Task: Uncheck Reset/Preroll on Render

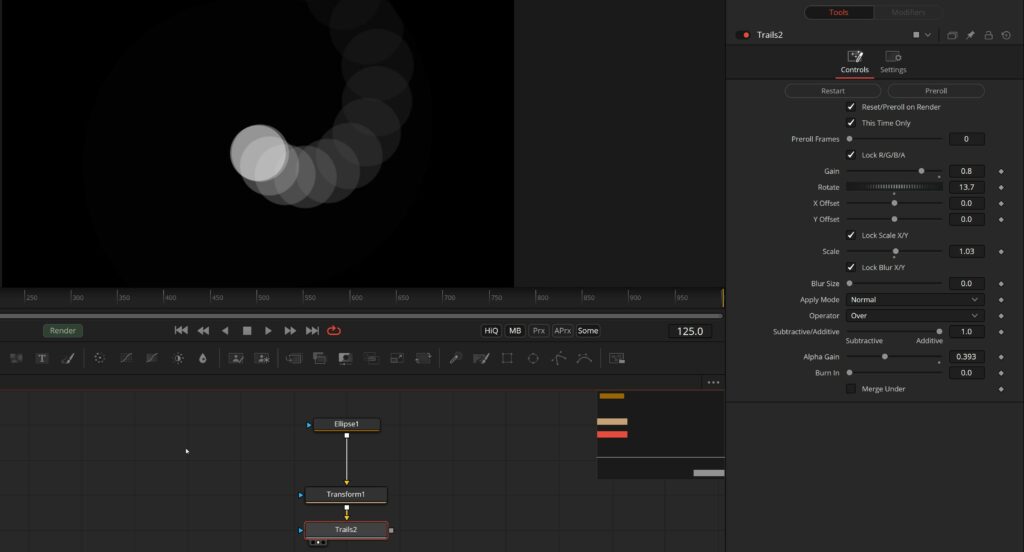Action: (851, 106)
